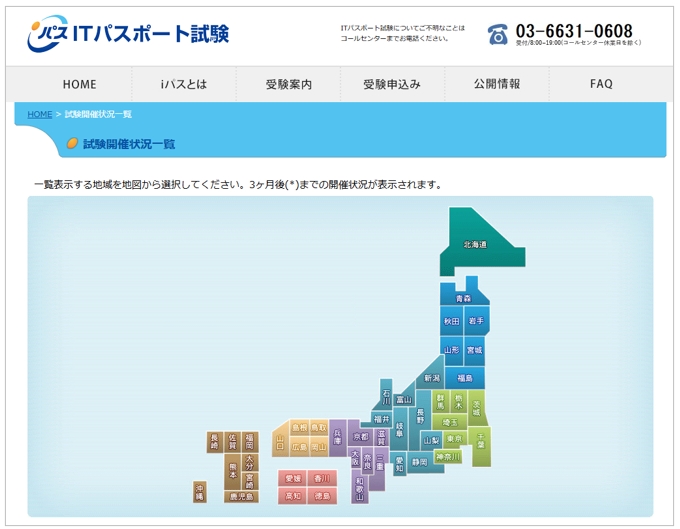The image size is (680, 529).
Task: Click 神奈川 prefecture on the map
Action: click(x=448, y=456)
